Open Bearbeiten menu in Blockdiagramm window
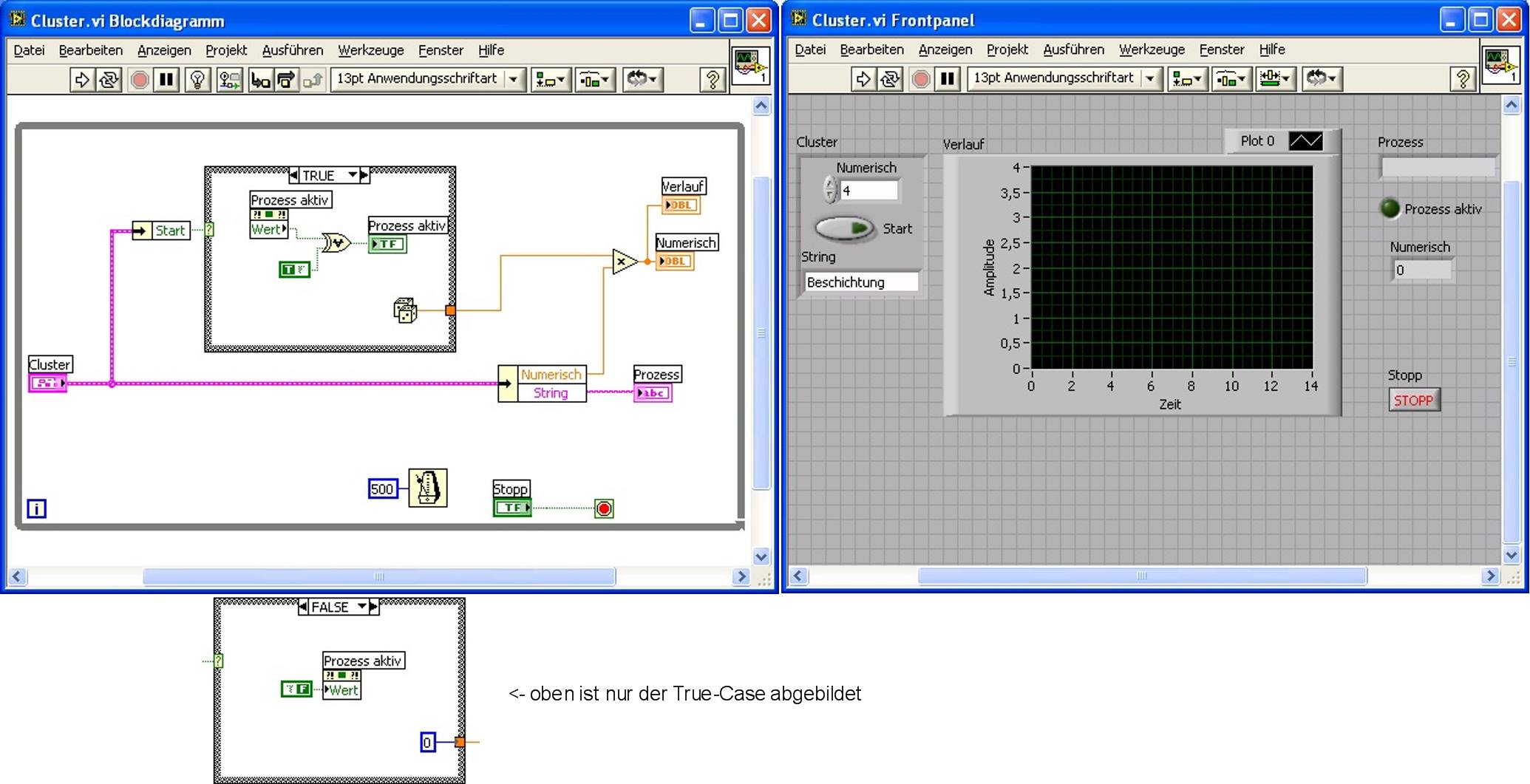Viewport: 1530px width, 784px height. 91,50
